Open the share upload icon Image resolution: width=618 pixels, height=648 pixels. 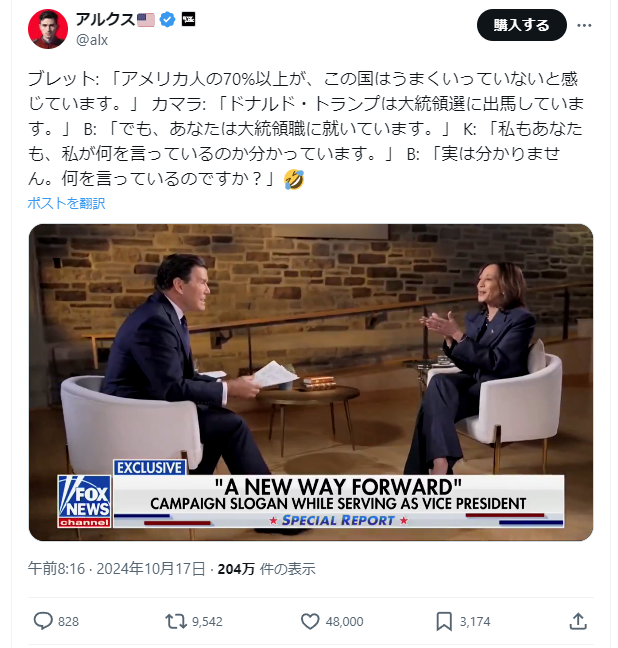point(578,621)
